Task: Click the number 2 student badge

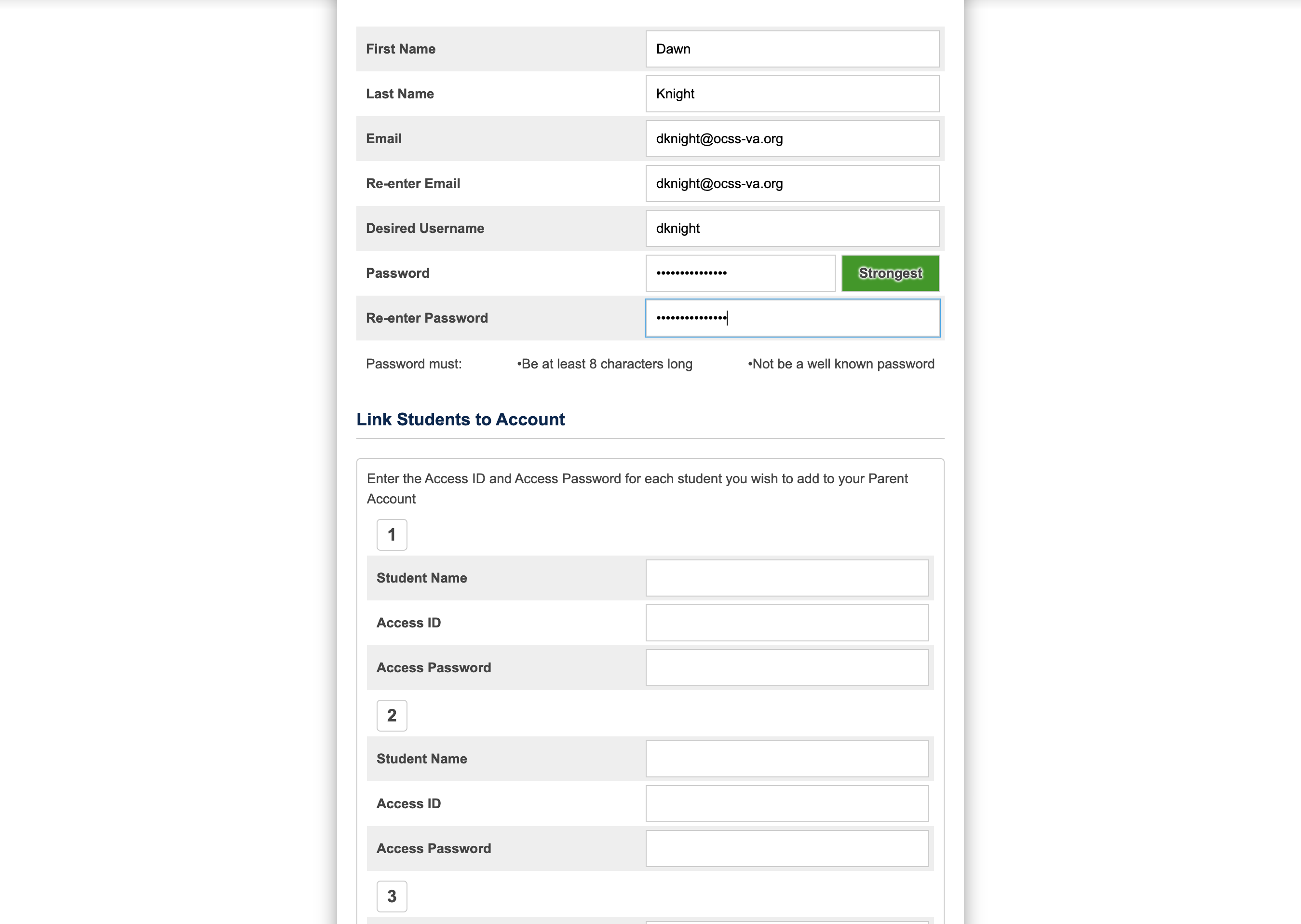Action: point(392,716)
